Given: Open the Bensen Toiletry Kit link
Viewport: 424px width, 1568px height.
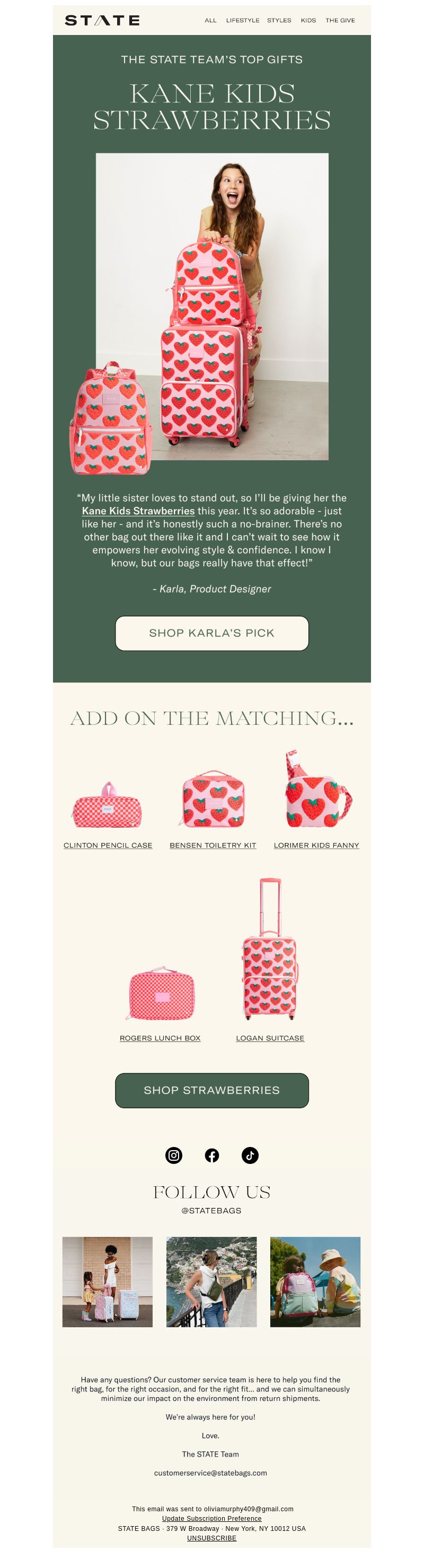Looking at the screenshot, I should point(213,845).
